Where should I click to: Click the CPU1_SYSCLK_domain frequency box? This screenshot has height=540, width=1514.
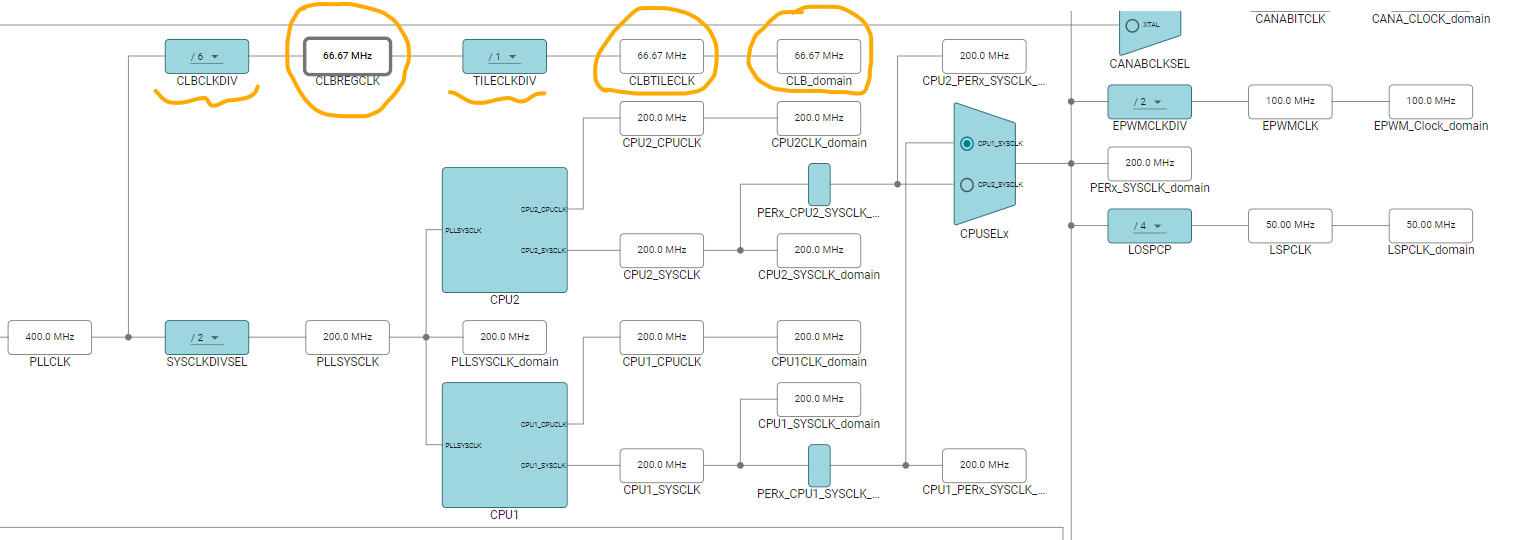click(x=819, y=399)
